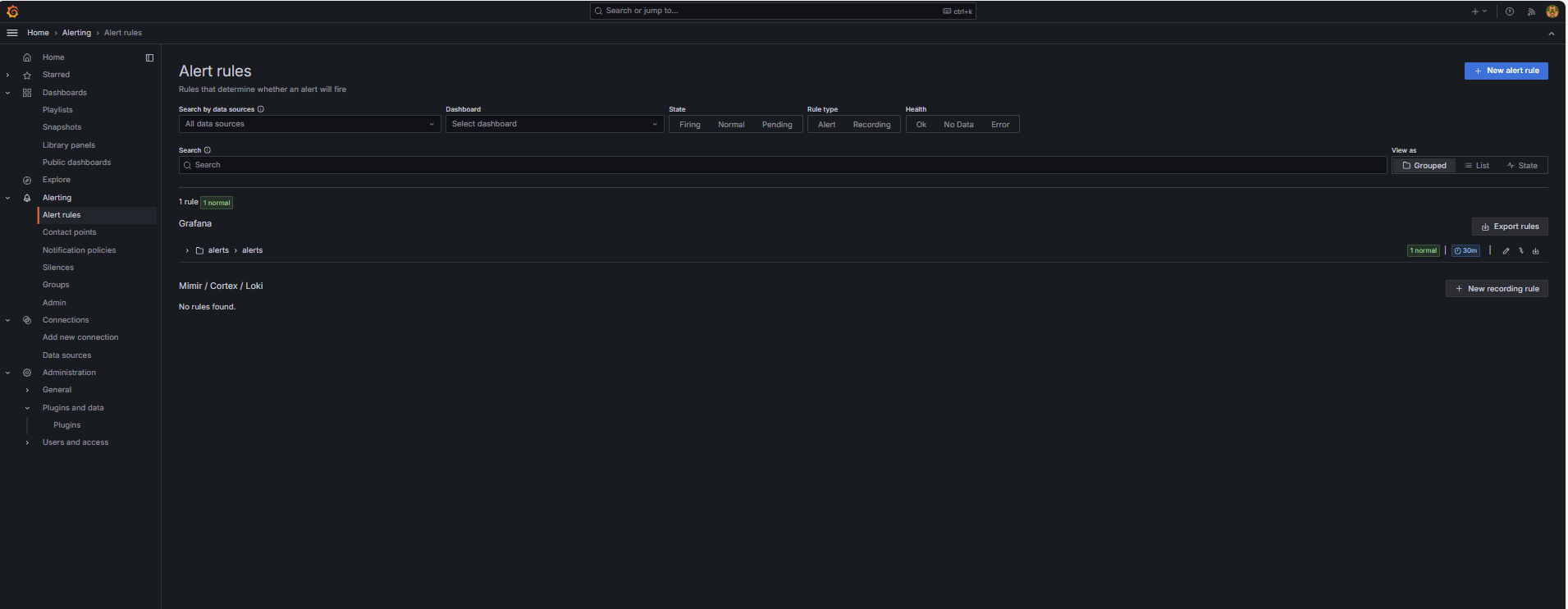Switch view to State
1568x609 pixels.
1522,166
